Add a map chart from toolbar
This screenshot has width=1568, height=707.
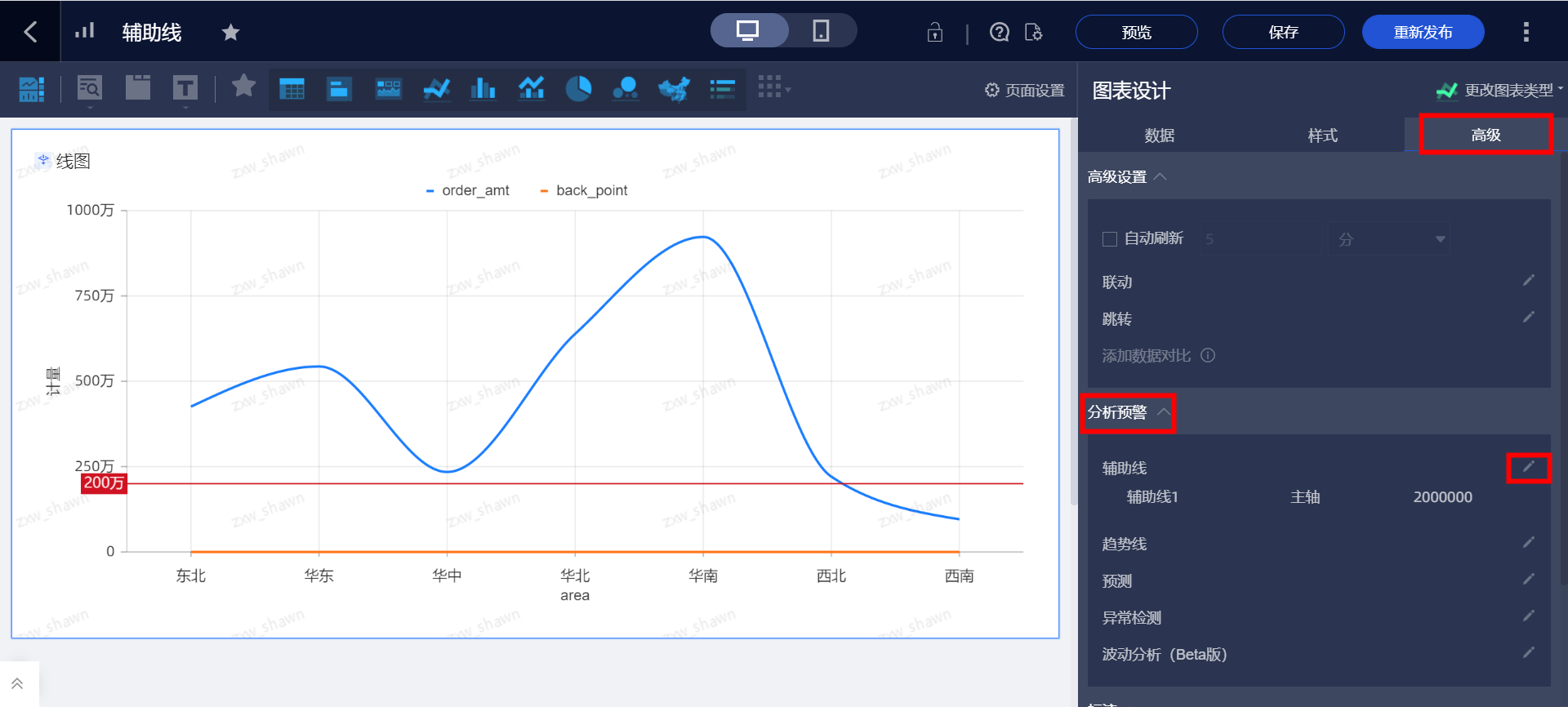674,88
